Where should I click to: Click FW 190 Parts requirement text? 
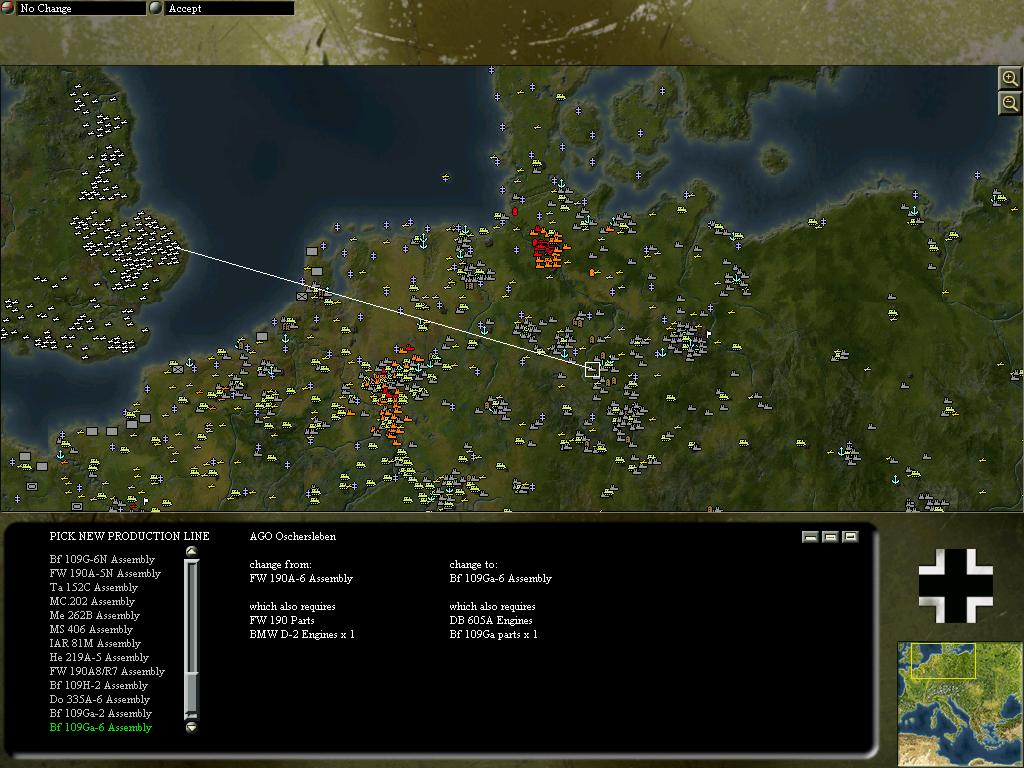click(x=282, y=620)
